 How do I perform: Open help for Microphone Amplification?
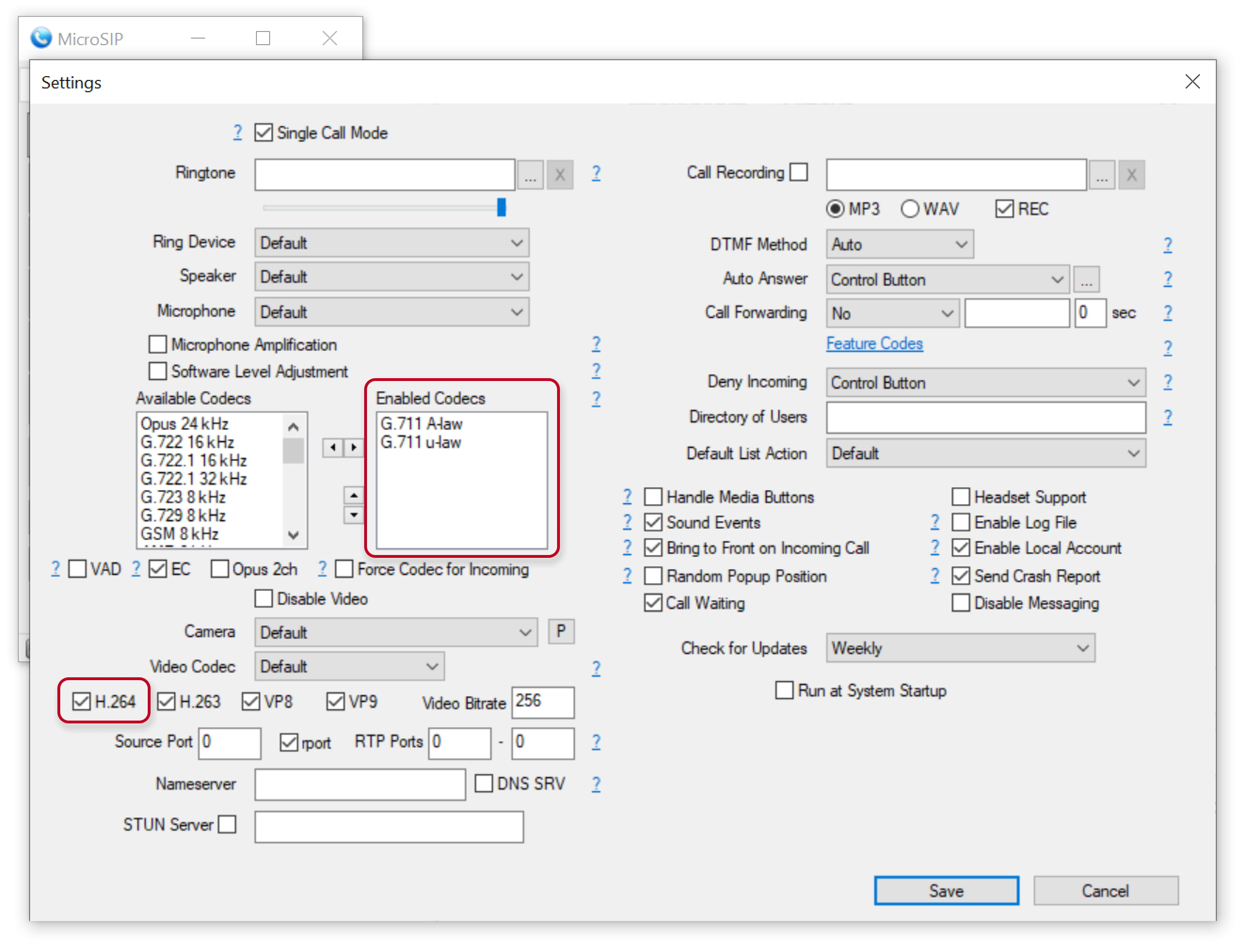pos(596,343)
